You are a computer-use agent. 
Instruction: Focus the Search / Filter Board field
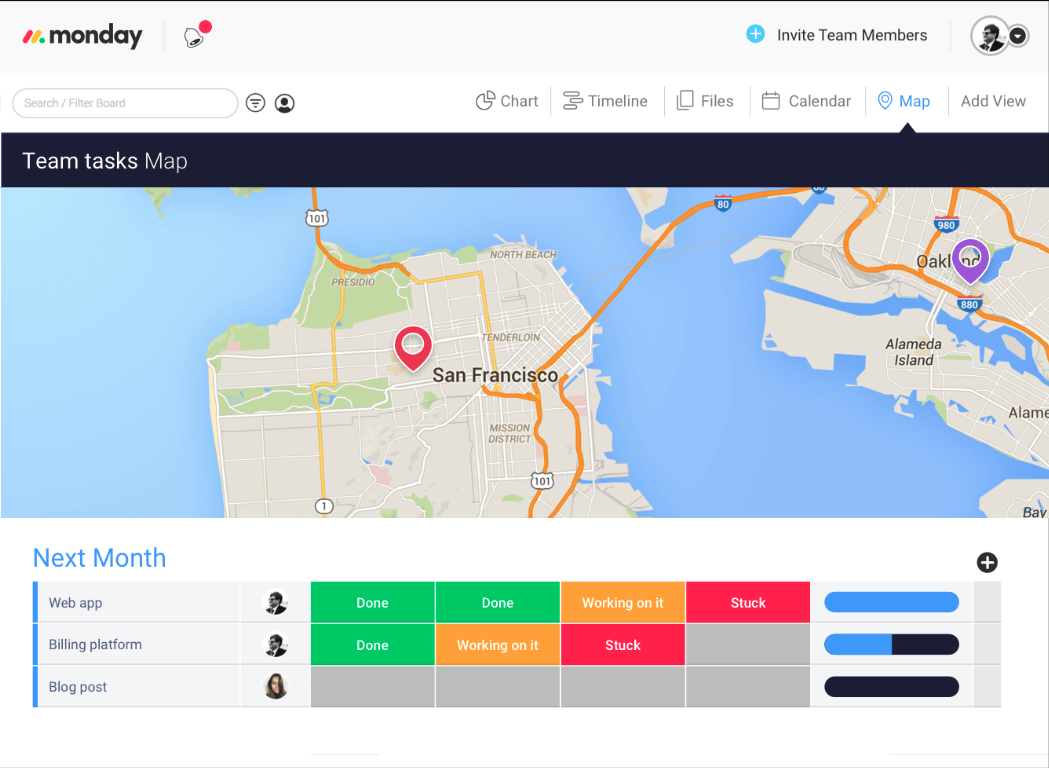(x=125, y=103)
